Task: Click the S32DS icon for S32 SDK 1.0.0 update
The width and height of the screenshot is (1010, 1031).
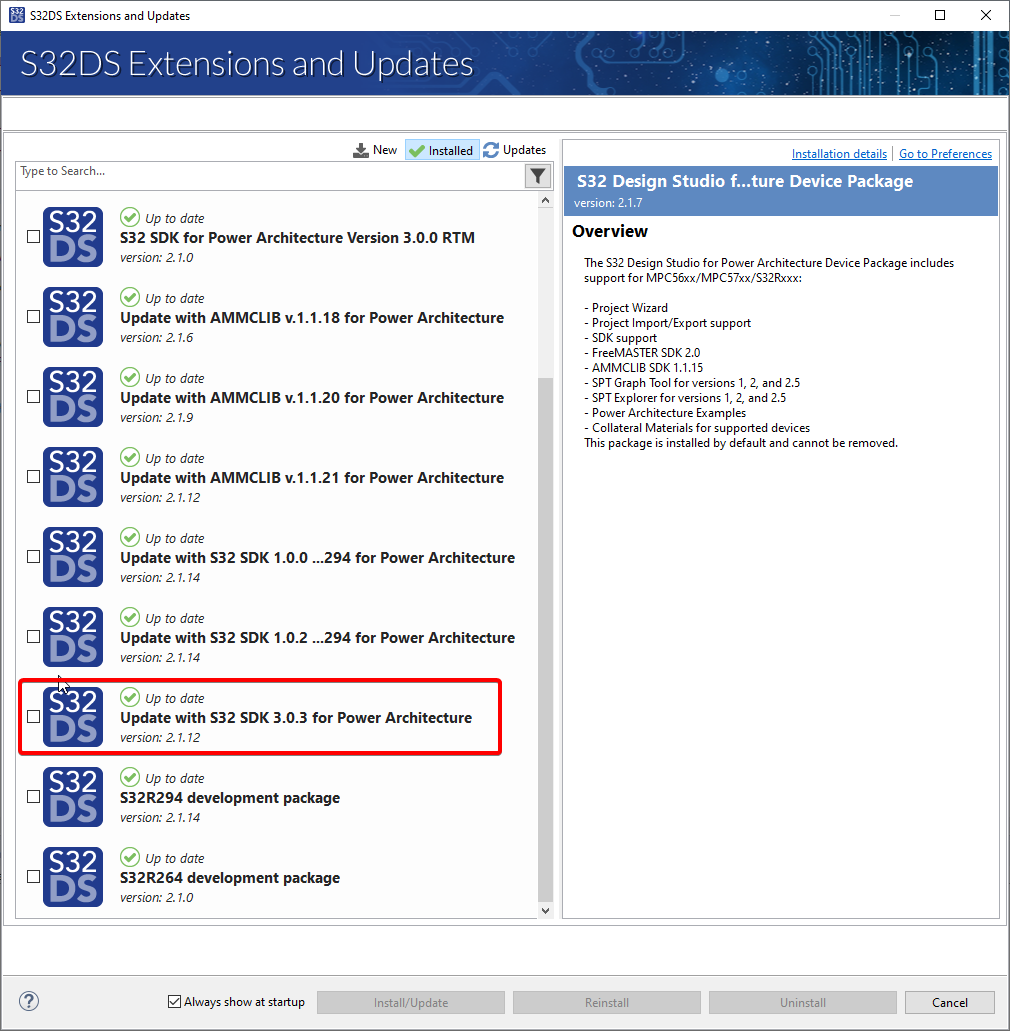Action: 72,556
